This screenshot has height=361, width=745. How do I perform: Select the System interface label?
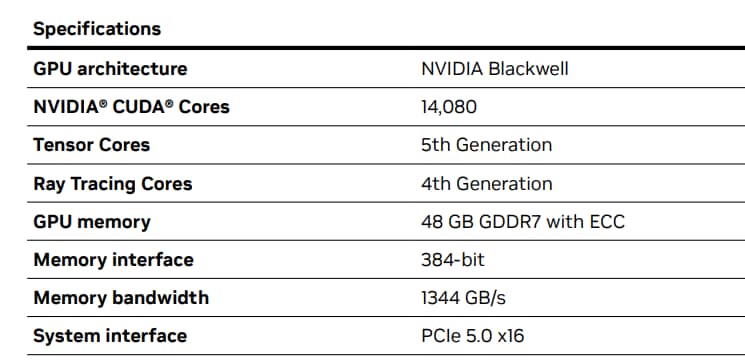pyautogui.click(x=110, y=336)
